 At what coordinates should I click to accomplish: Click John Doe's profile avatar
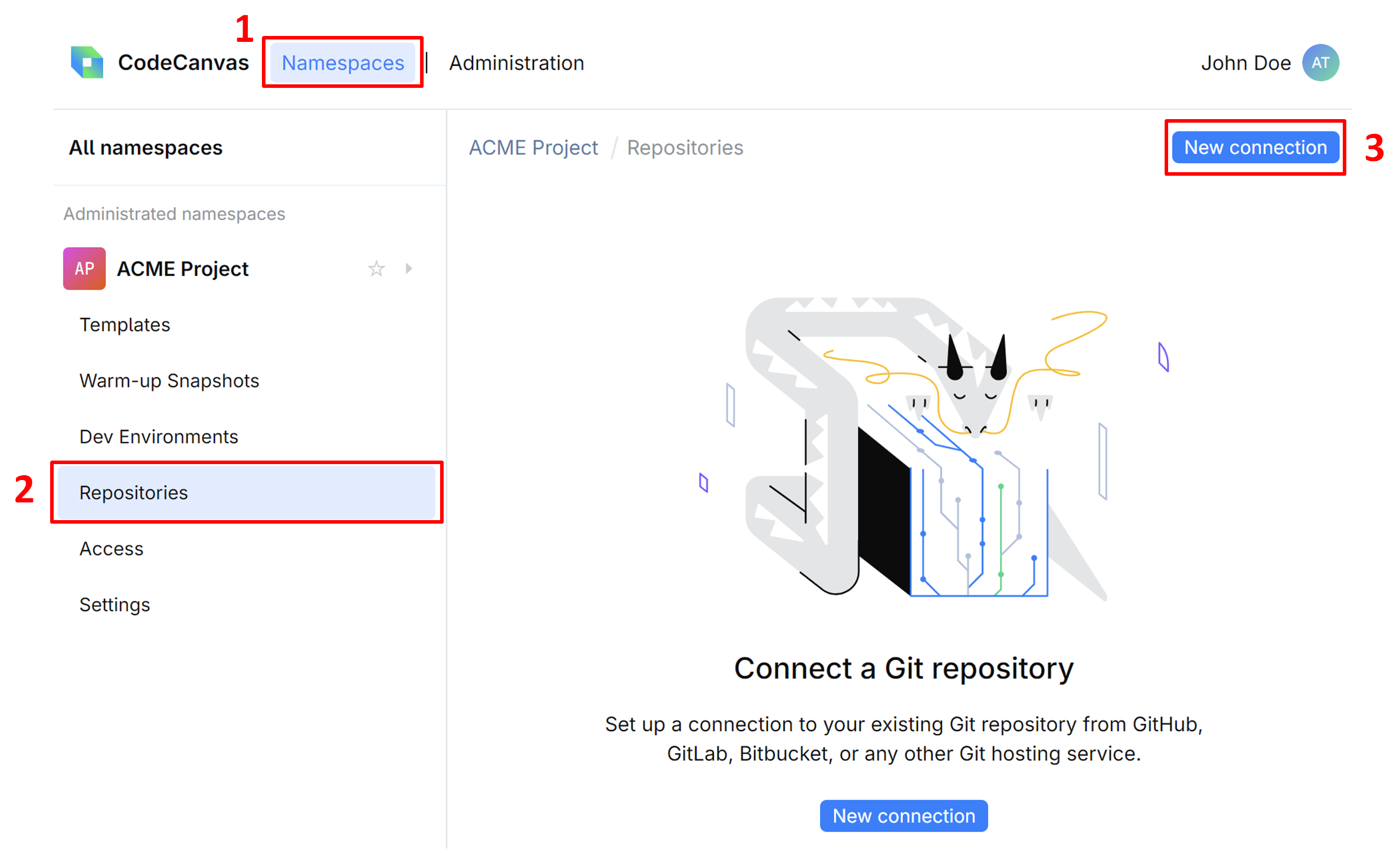point(1320,62)
